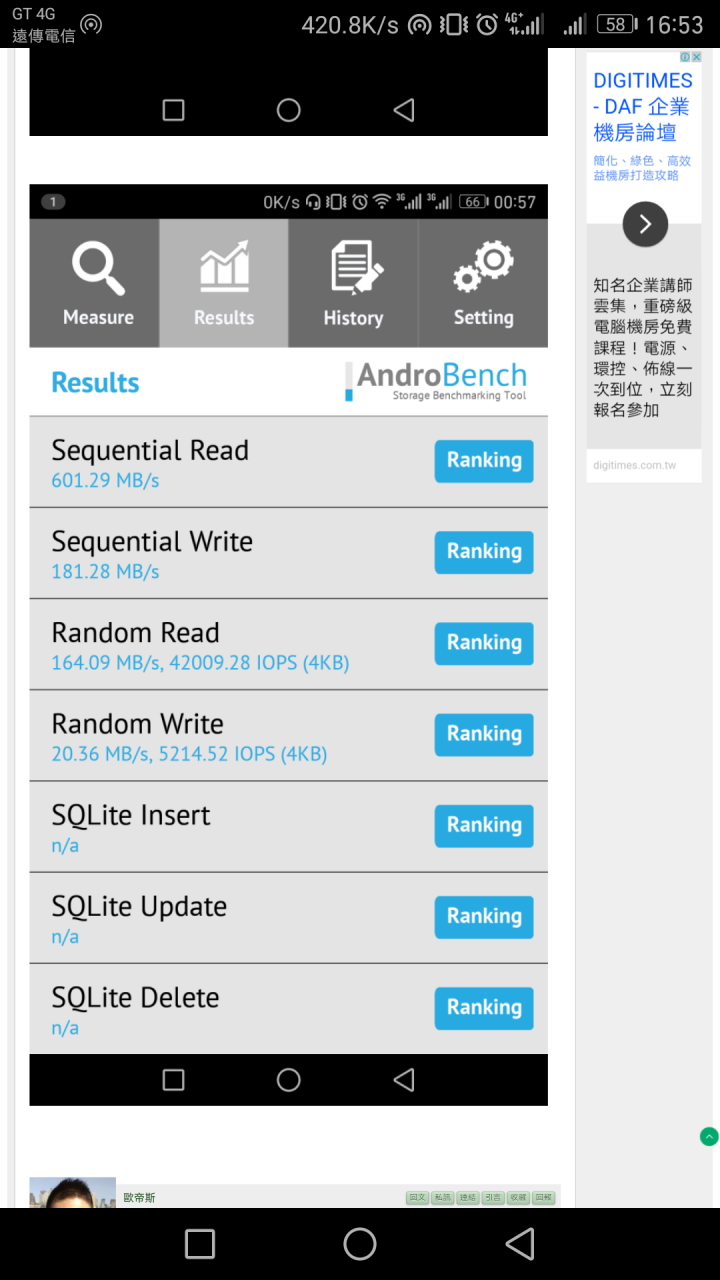Select the Results chart icon tab
This screenshot has width=720, height=1280.
(x=224, y=283)
